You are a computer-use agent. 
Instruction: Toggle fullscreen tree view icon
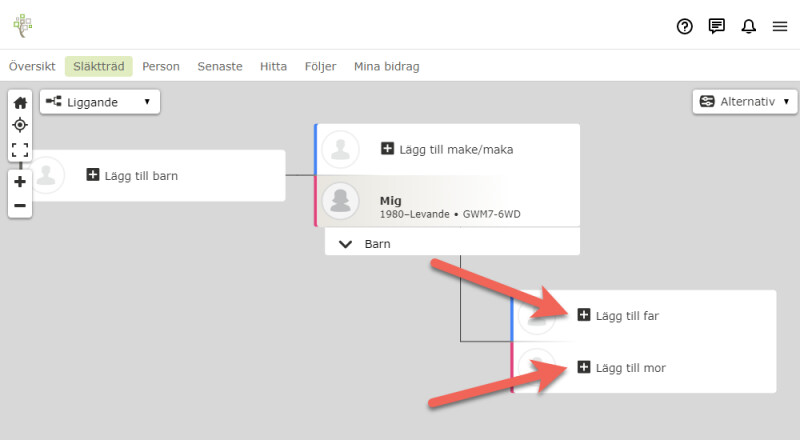[20, 150]
